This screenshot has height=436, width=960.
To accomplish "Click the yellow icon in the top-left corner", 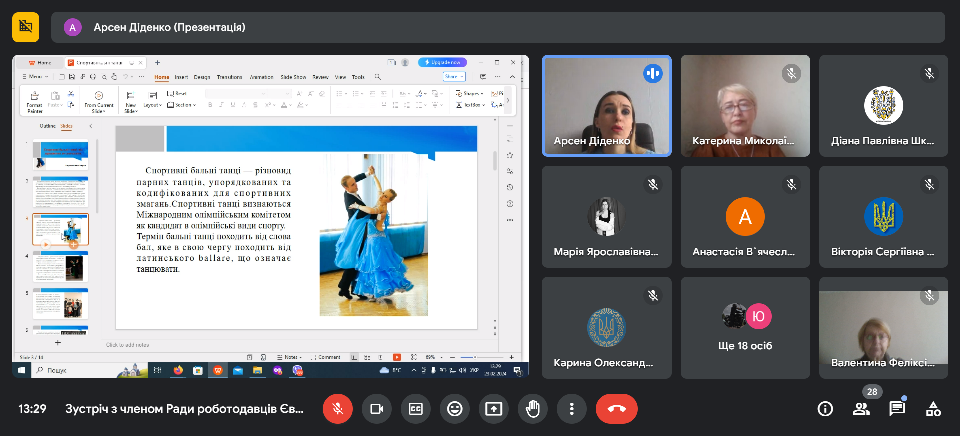I will coord(26,27).
